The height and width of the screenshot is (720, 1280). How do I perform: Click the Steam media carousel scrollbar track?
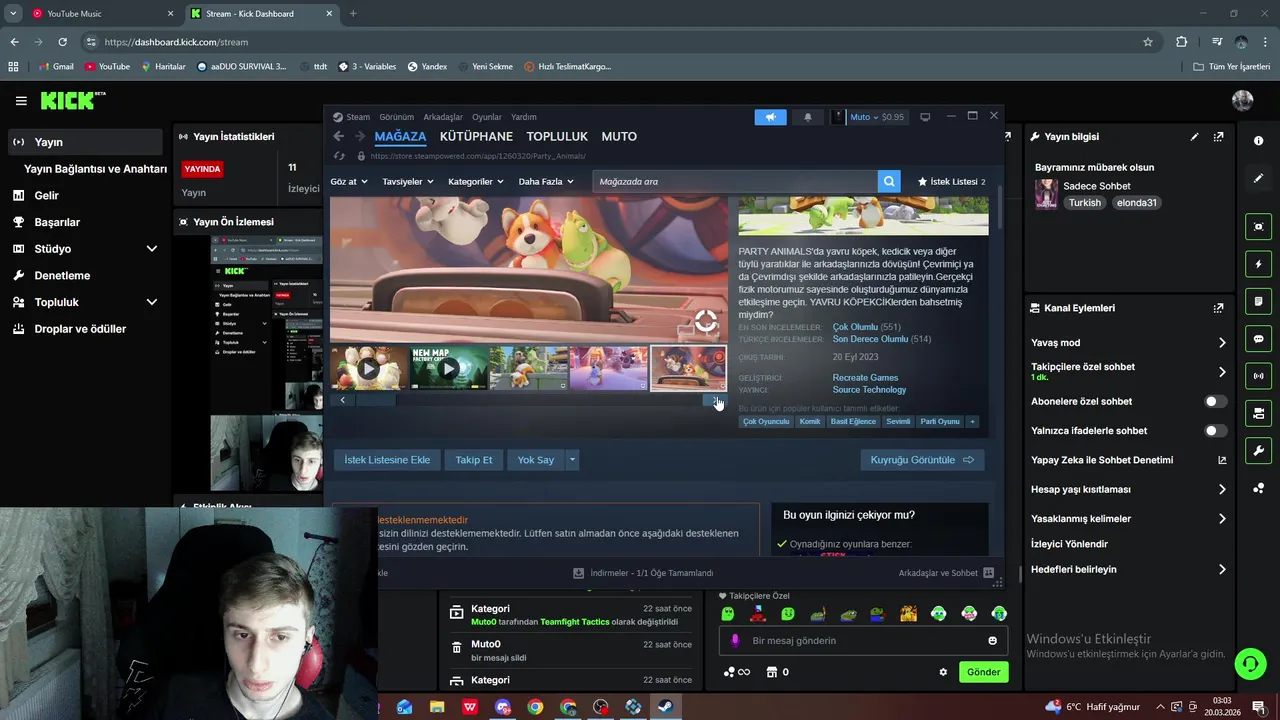pos(529,400)
